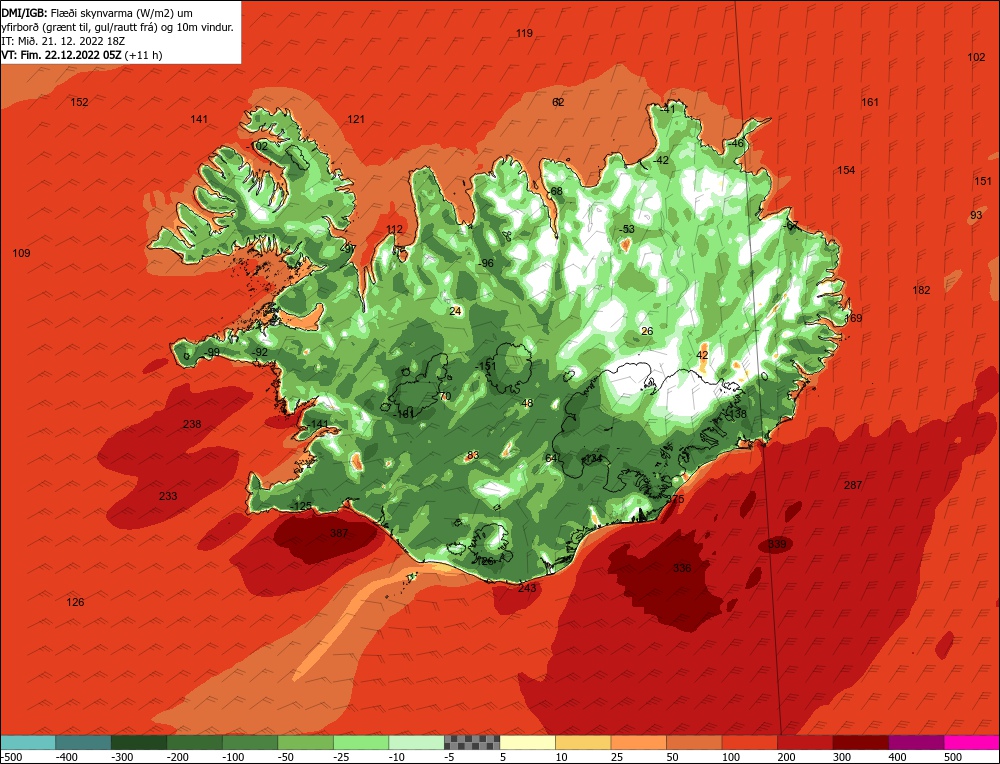Viewport: 1000px width, 764px height.
Task: Click the 238 value west of Iceland
Action: 192,423
